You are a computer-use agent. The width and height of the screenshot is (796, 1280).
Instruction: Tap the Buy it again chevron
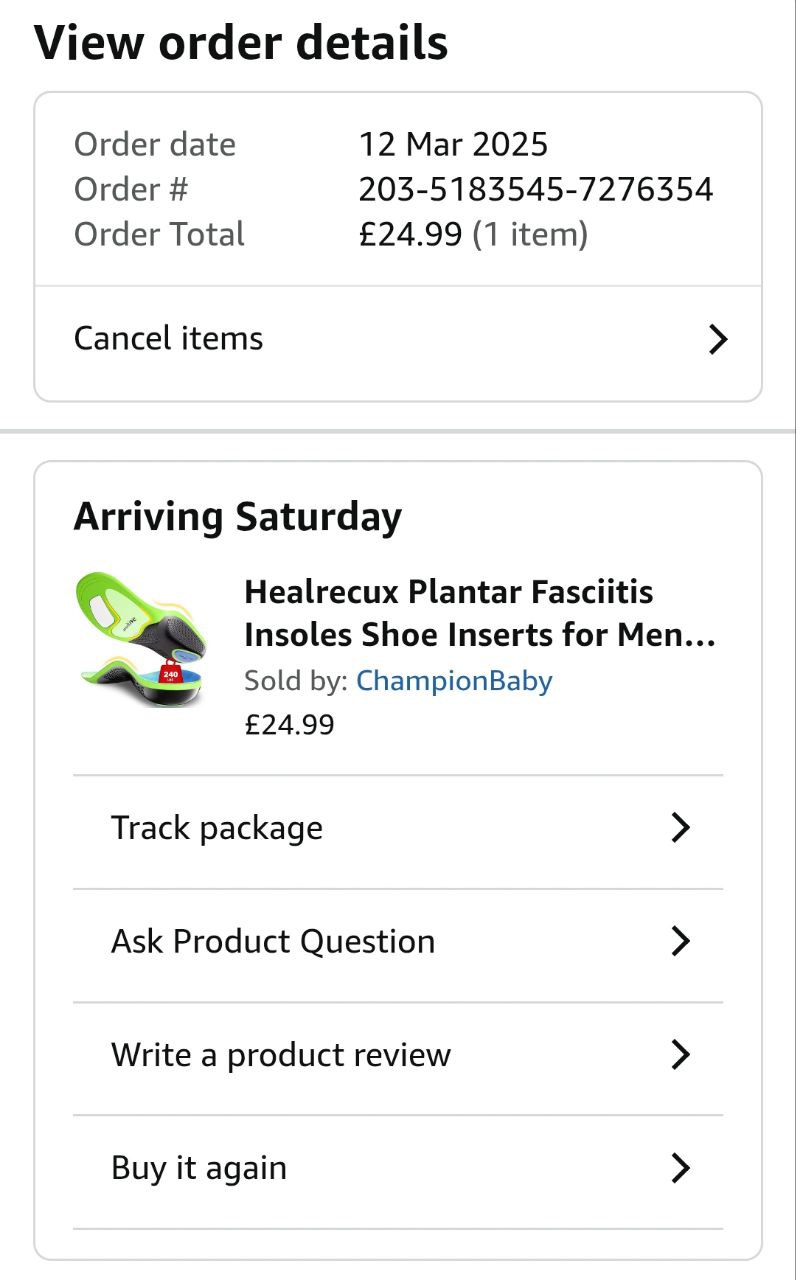coord(680,1167)
